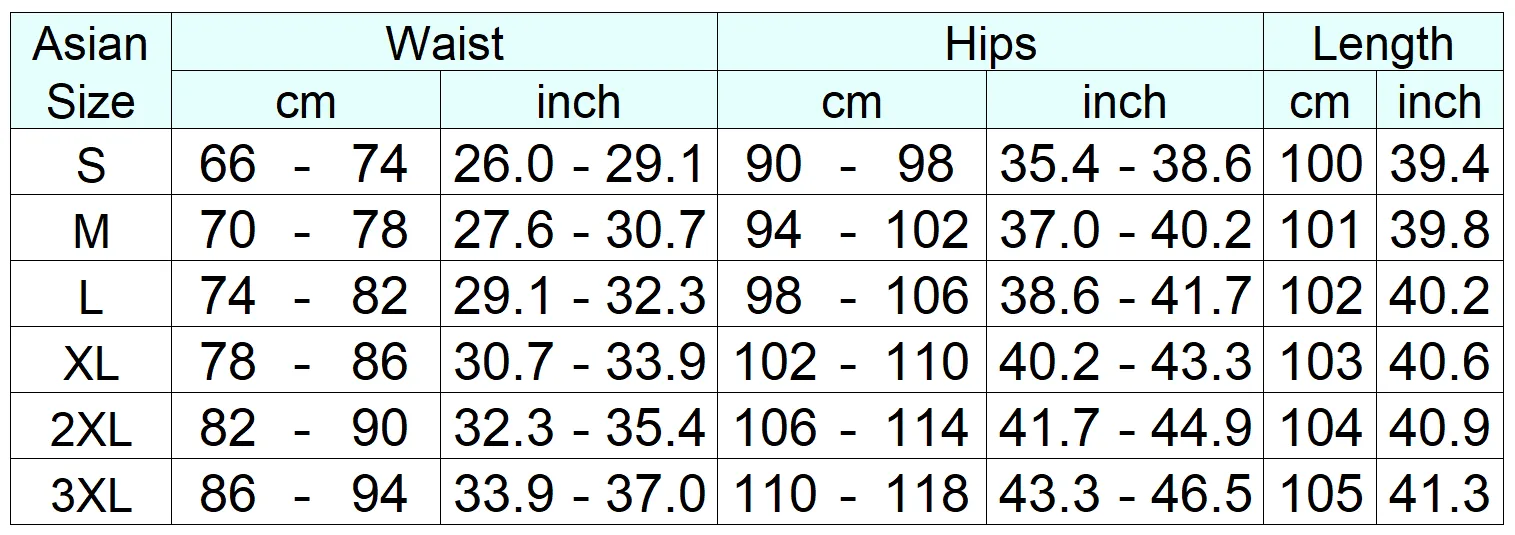
Task: Click hips inch cell 37.0 - 40.2
Action: point(1125,229)
